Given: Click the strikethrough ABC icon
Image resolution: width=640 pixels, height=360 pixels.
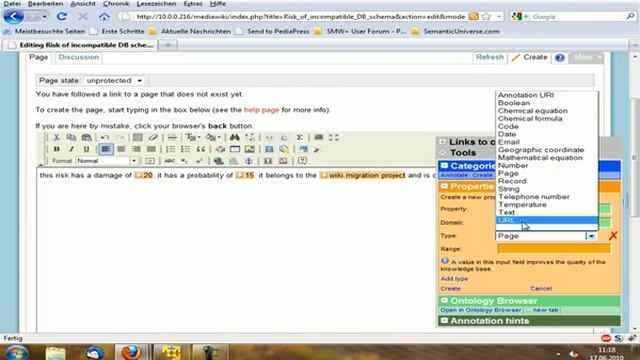Looking at the screenshot, I should pos(169,161).
